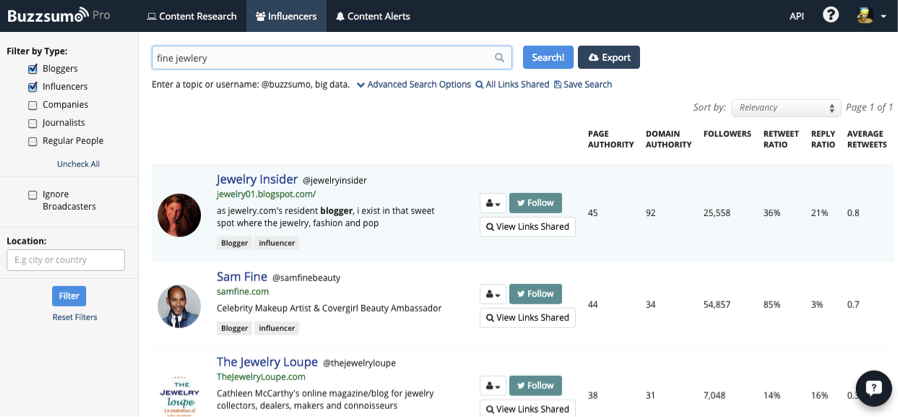Click the Reply Ratio column header

pos(823,139)
